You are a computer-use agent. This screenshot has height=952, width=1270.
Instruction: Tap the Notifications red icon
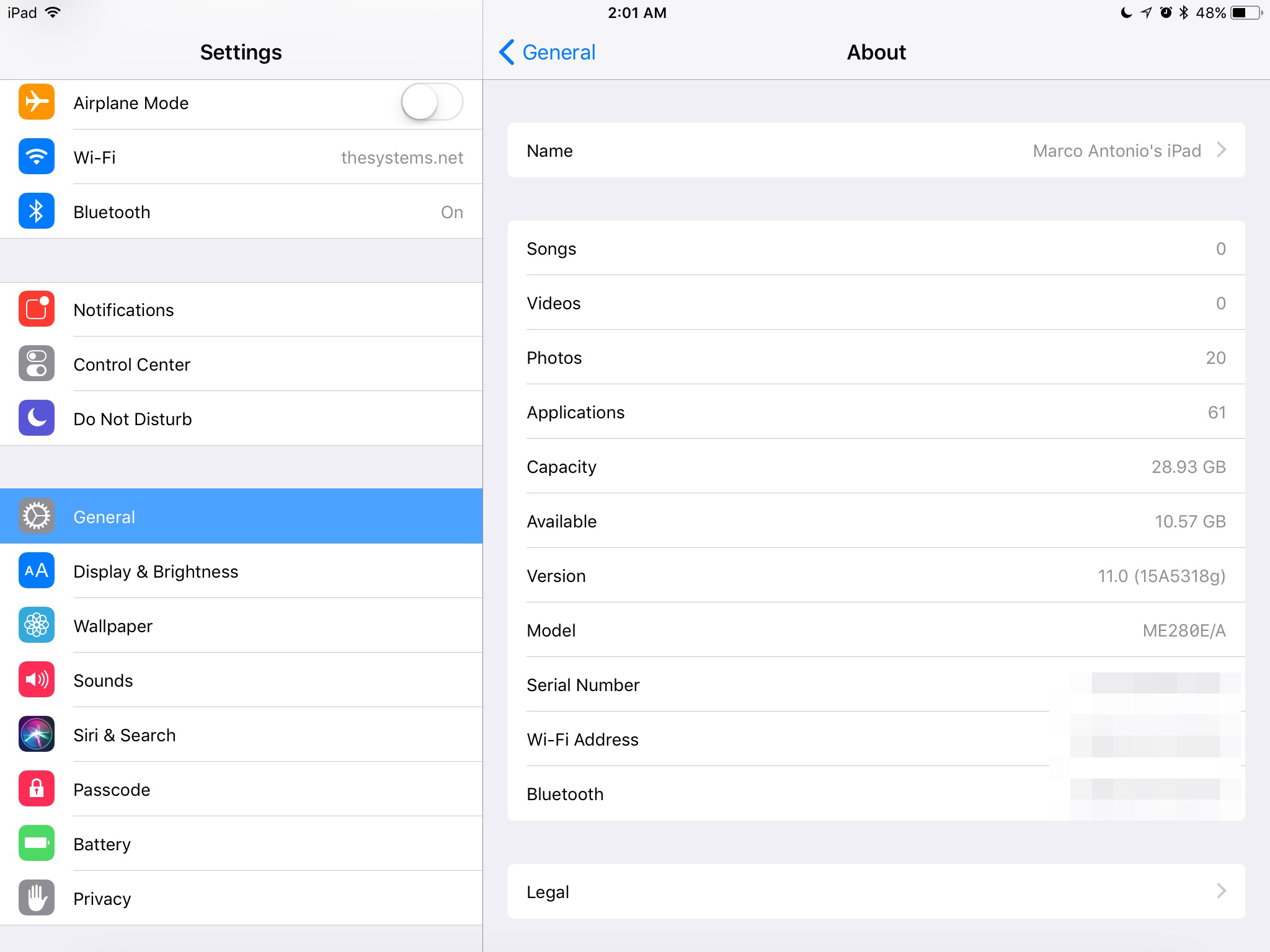[x=37, y=309]
